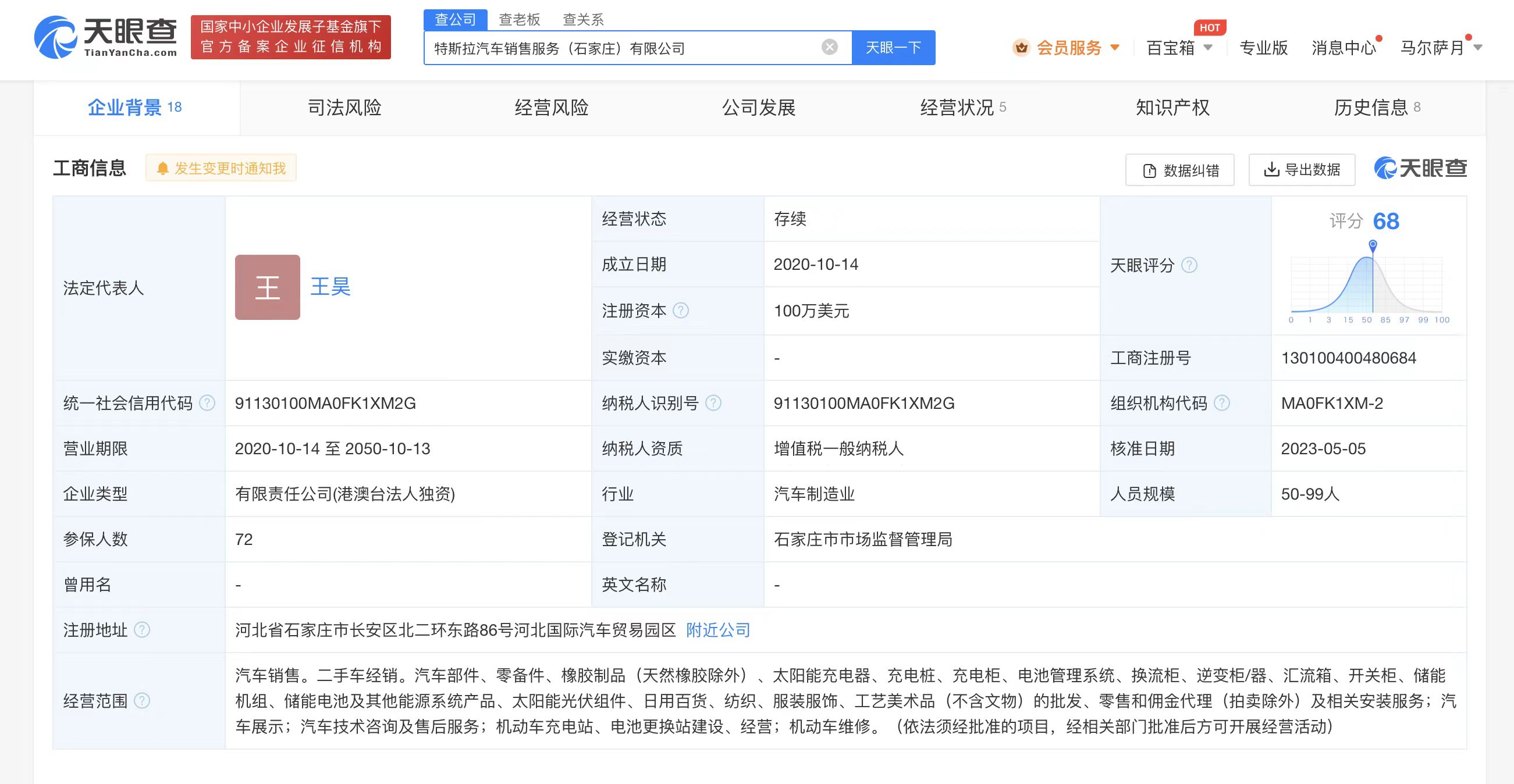Switch to the 司法风险 tab
Image resolution: width=1514 pixels, height=784 pixels.
point(344,108)
